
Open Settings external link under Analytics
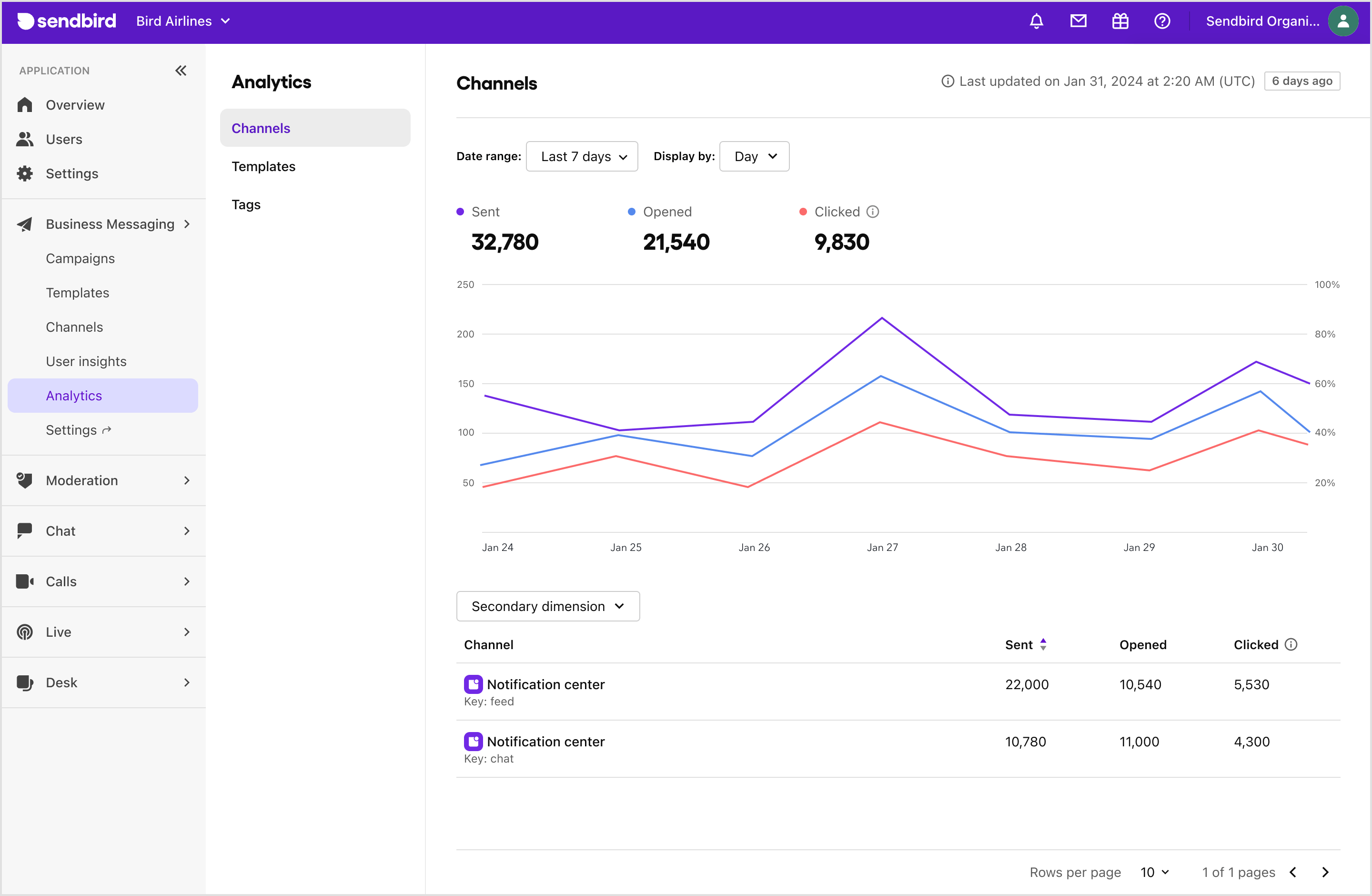click(79, 430)
